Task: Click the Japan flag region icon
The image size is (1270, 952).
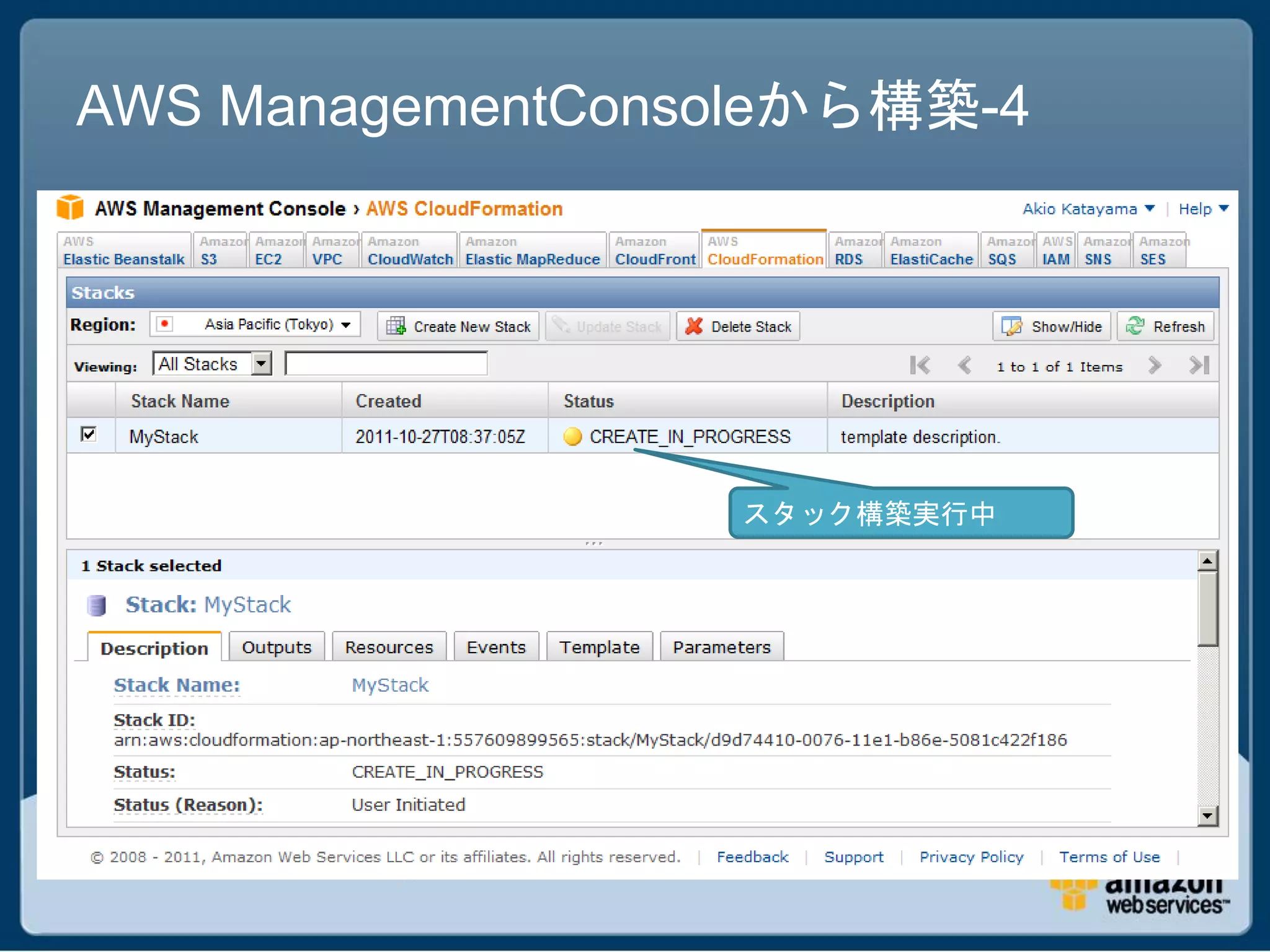Action: (x=164, y=324)
